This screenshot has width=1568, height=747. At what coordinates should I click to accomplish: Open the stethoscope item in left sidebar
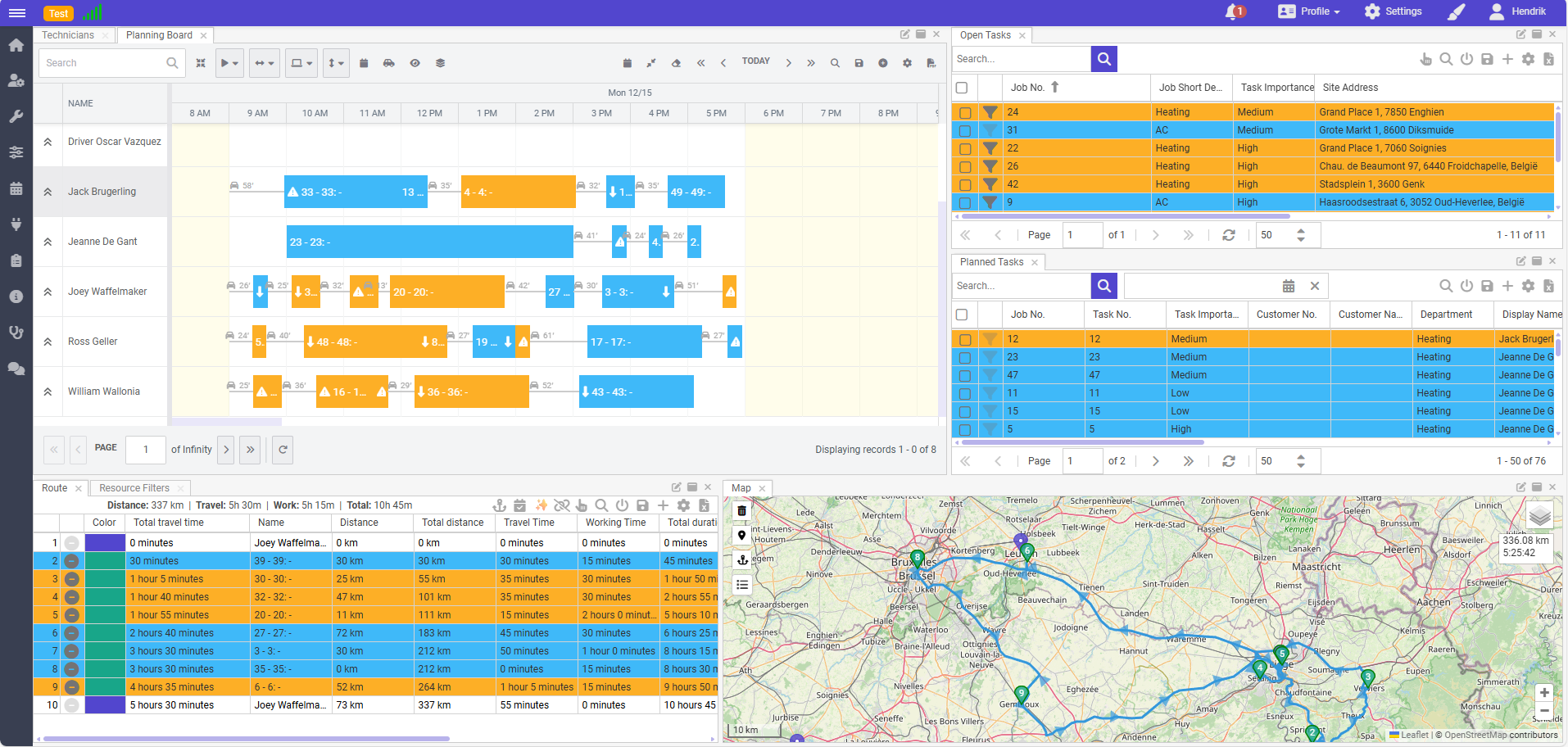pos(16,333)
